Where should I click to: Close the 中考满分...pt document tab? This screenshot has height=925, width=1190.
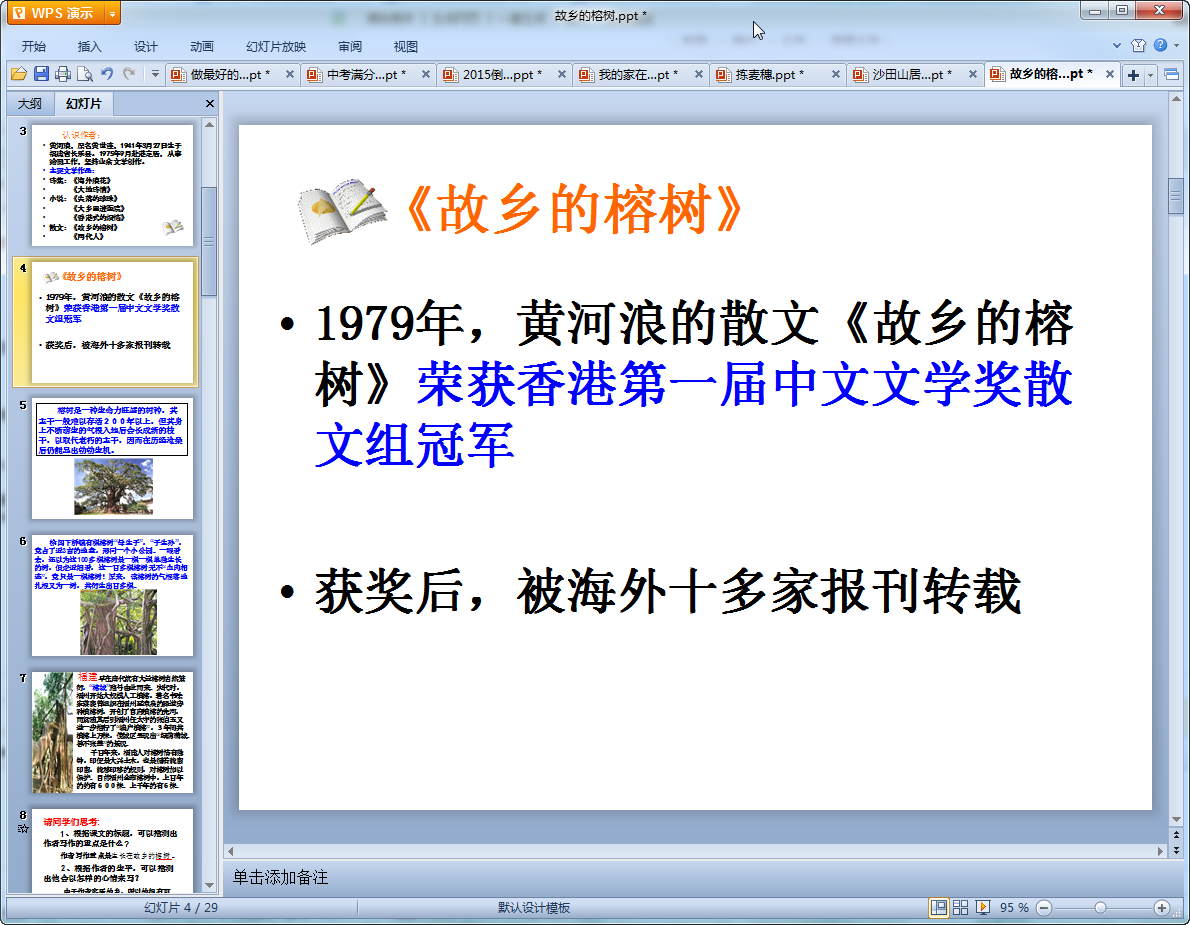pyautogui.click(x=426, y=74)
